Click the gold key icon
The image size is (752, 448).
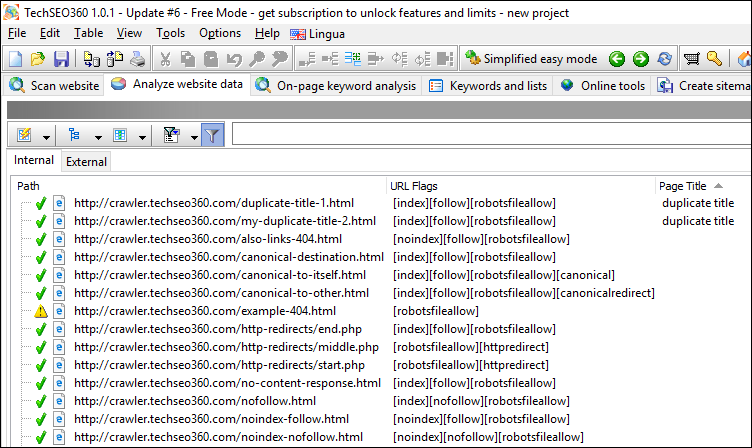tap(714, 59)
